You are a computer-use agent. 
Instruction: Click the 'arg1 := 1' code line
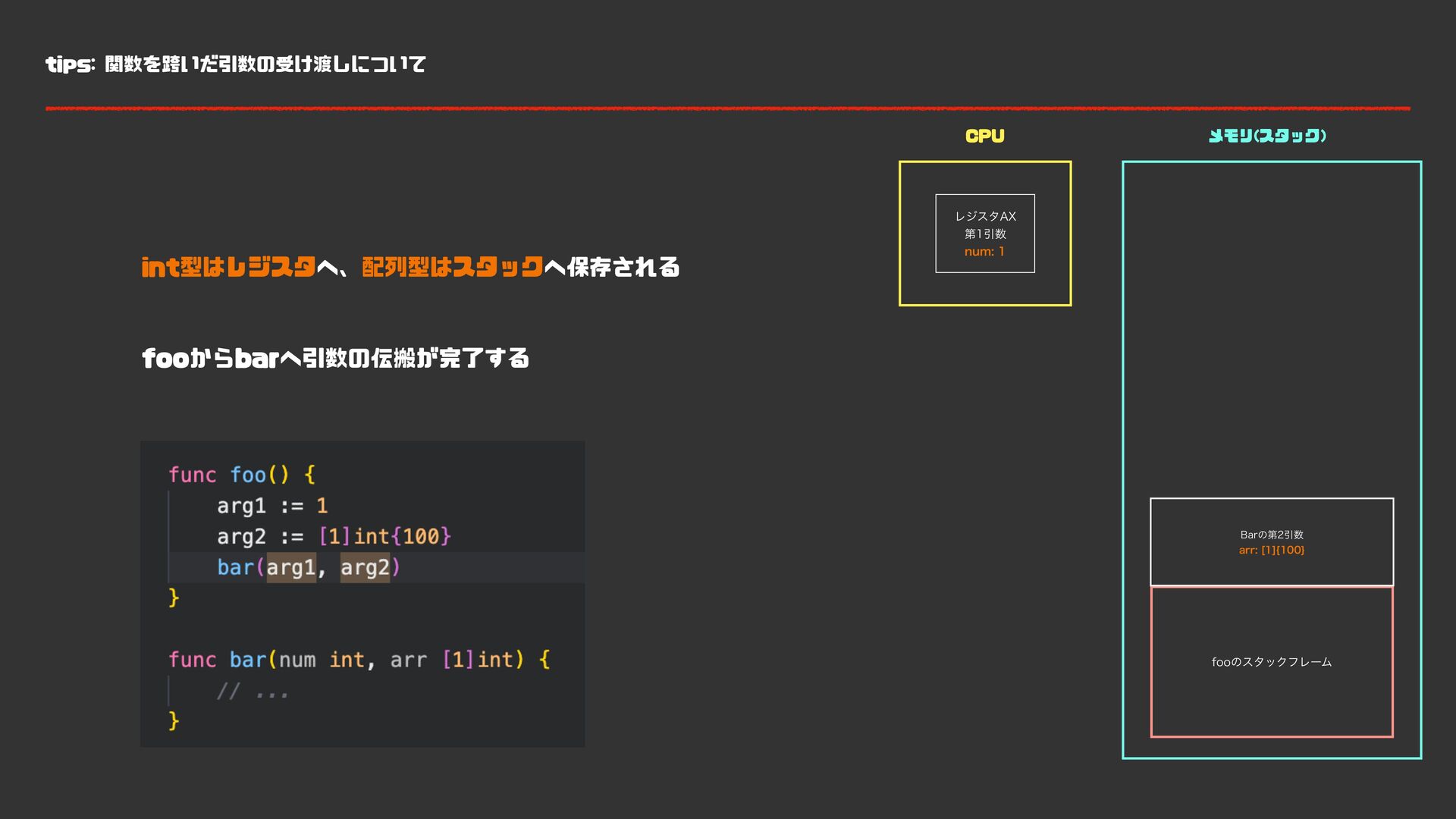click(x=271, y=506)
